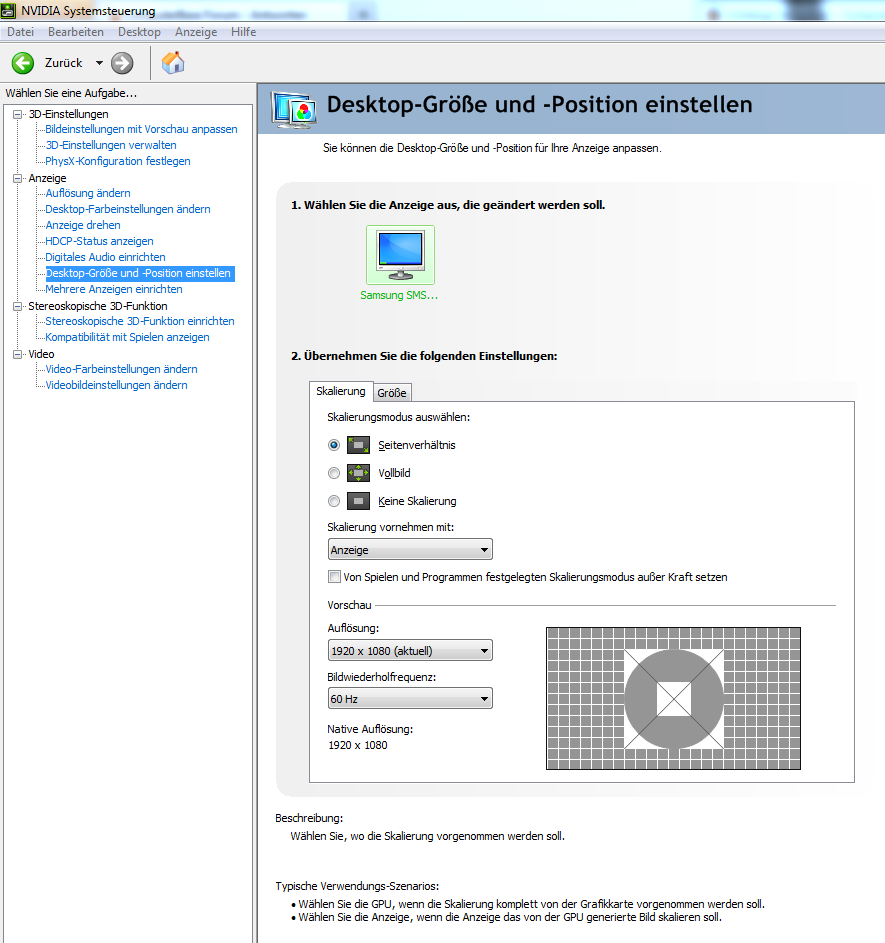Open Kompatibilität mit Spielen anzeigen
The image size is (885, 943).
(127, 337)
